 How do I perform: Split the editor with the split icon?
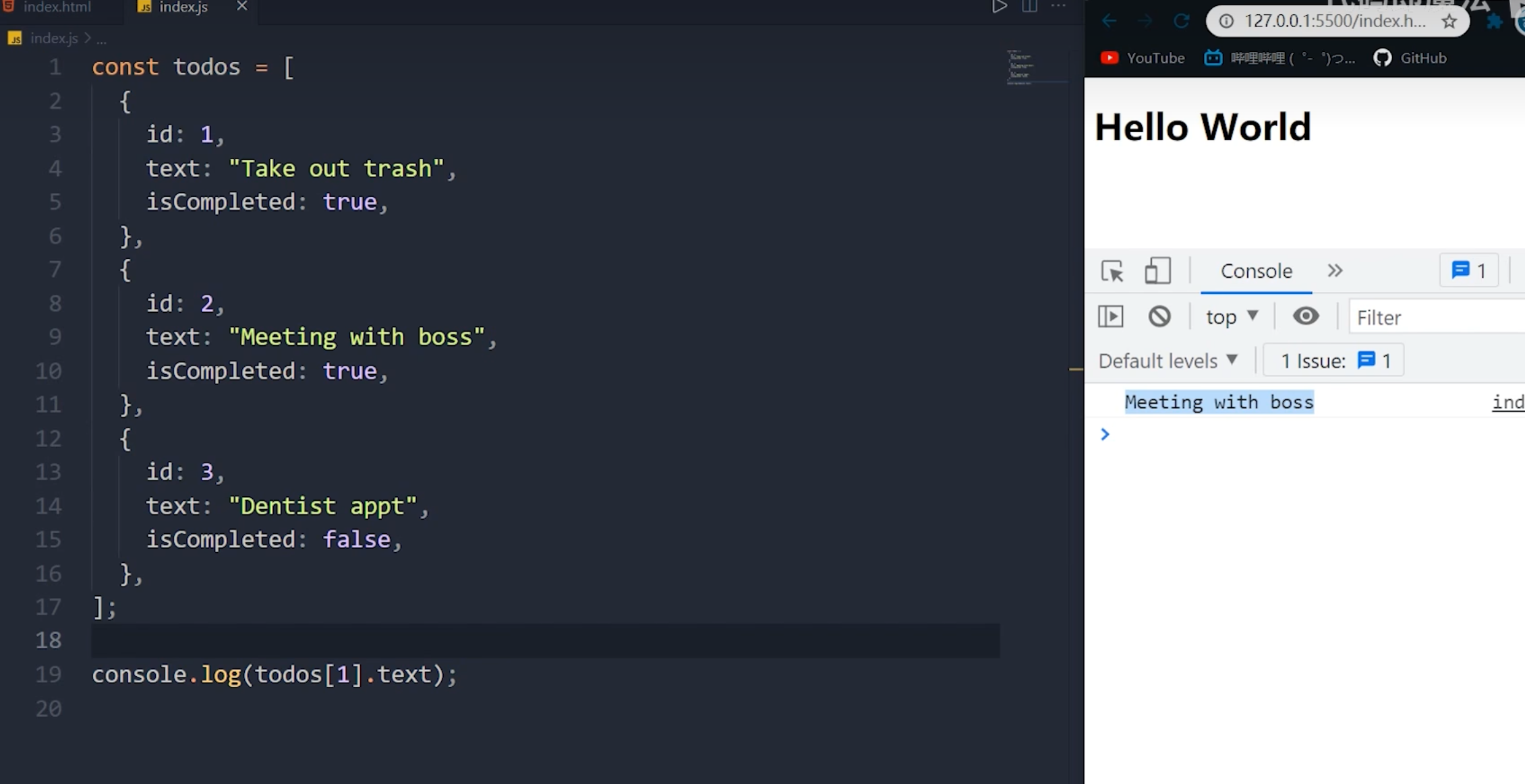tap(1029, 7)
